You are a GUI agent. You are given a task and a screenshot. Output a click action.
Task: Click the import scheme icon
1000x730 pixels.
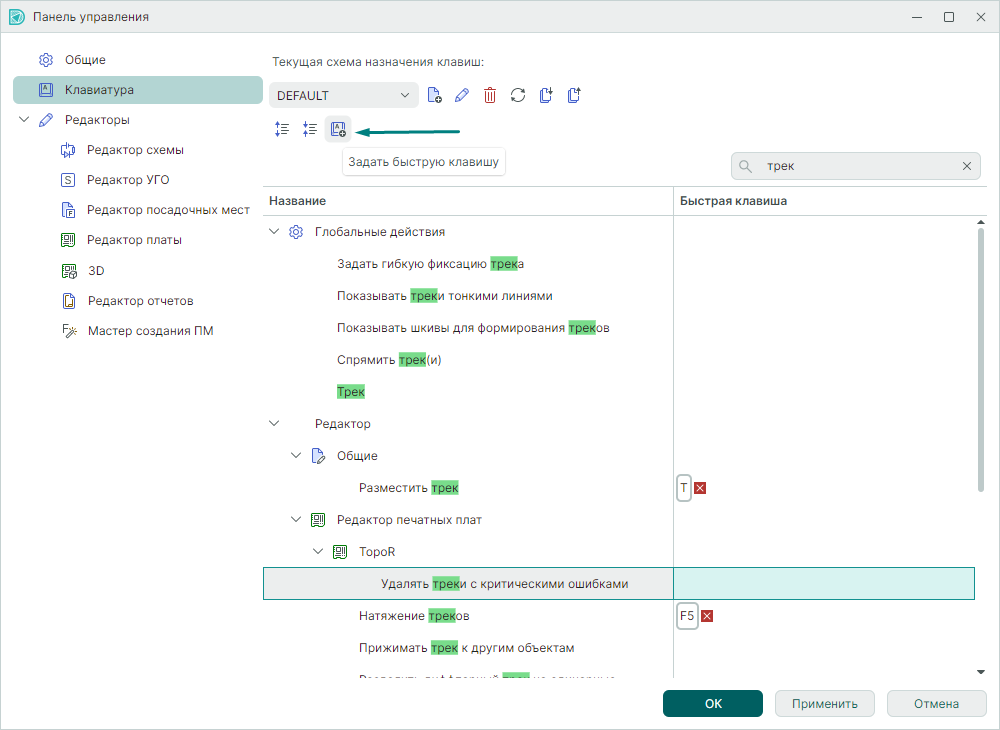[545, 95]
